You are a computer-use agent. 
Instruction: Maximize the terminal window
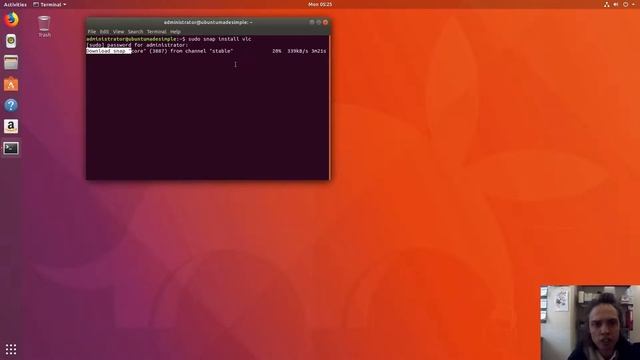[319, 22]
